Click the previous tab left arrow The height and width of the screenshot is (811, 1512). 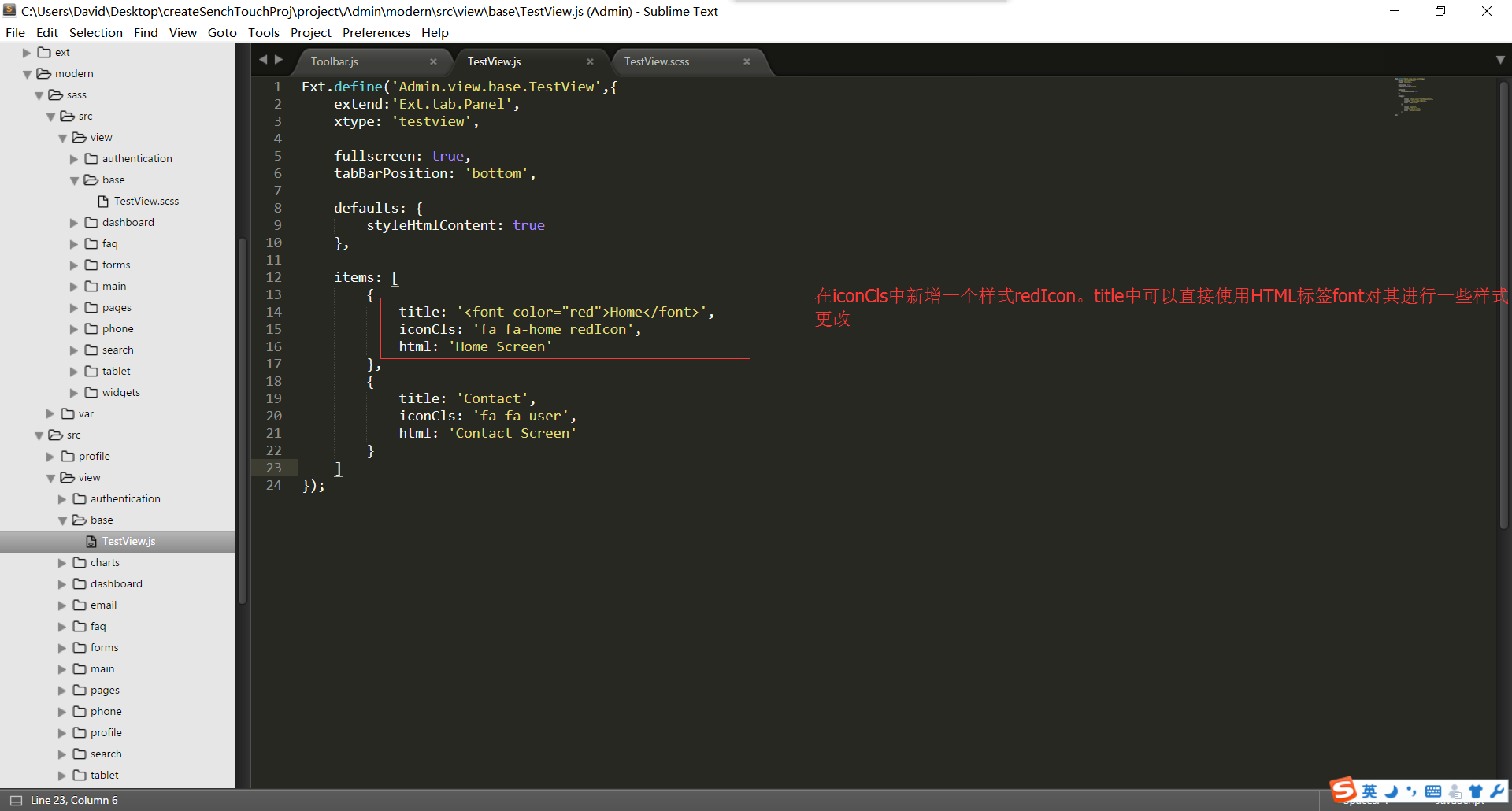[x=263, y=60]
